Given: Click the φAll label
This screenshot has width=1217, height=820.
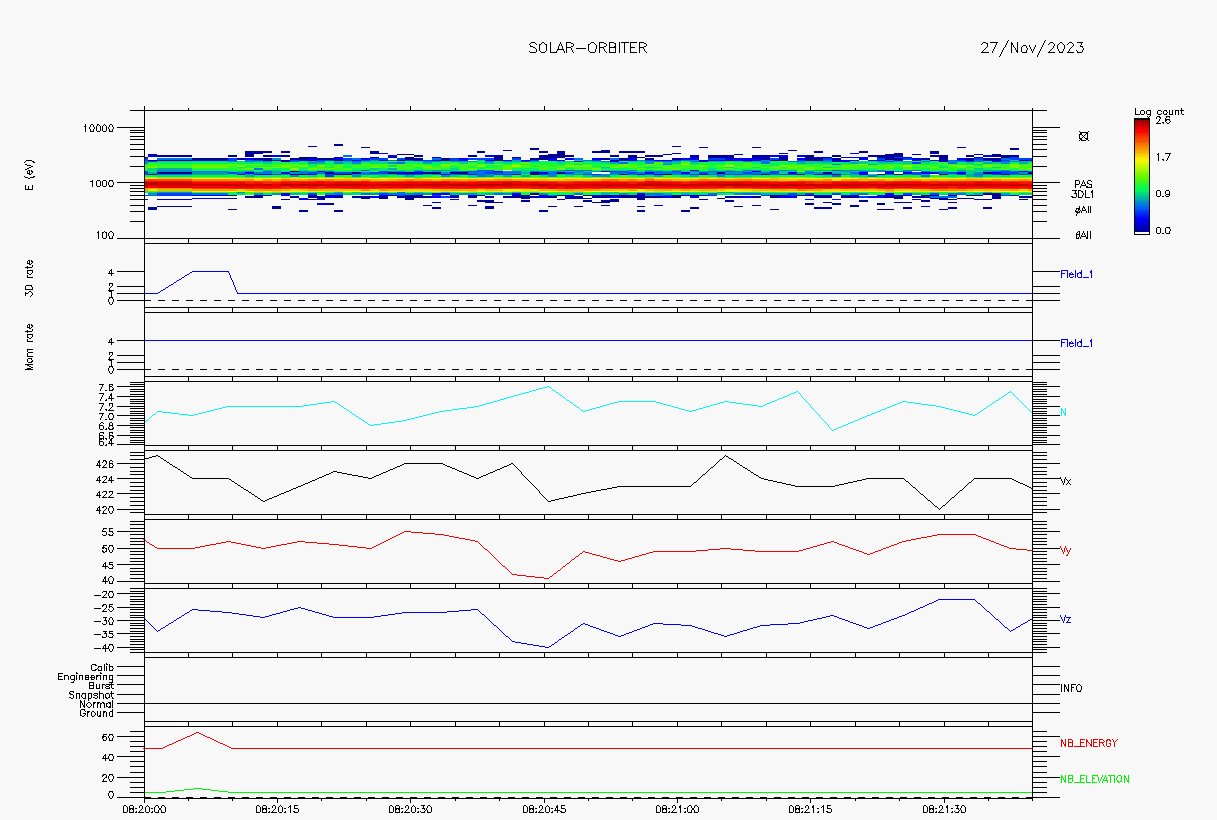Looking at the screenshot, I should click(x=1083, y=210).
